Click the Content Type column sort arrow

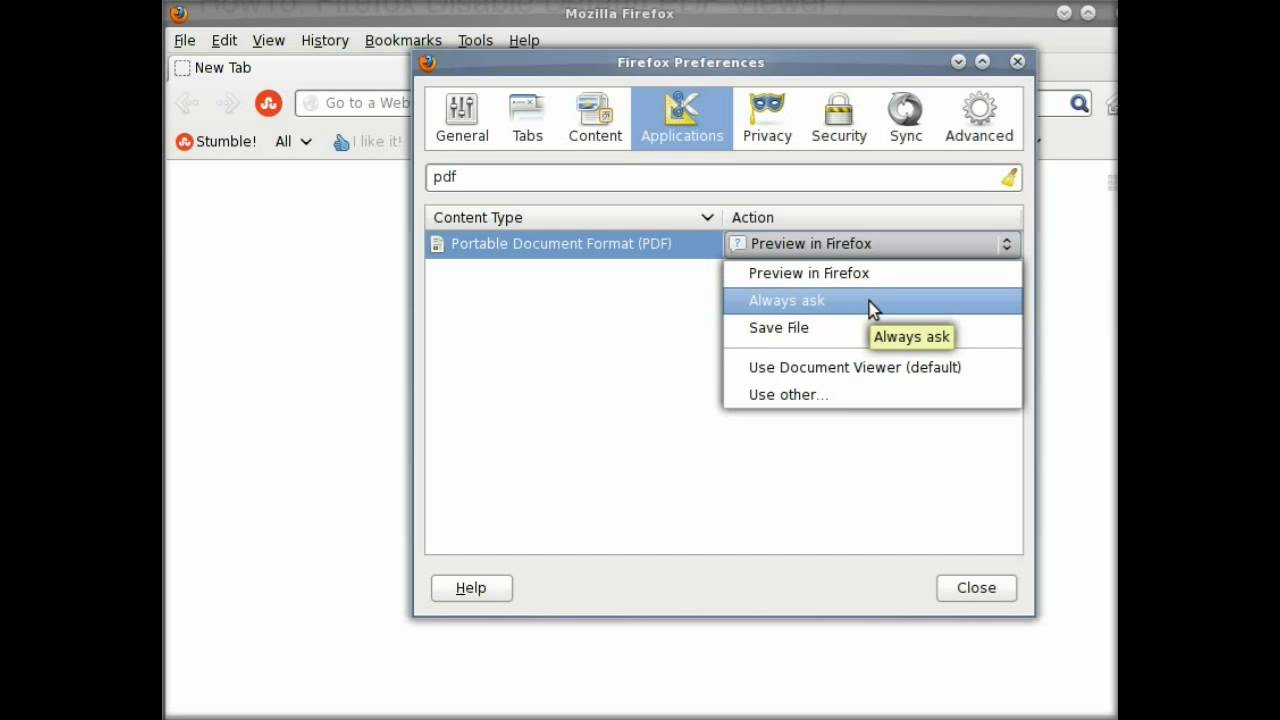click(707, 218)
